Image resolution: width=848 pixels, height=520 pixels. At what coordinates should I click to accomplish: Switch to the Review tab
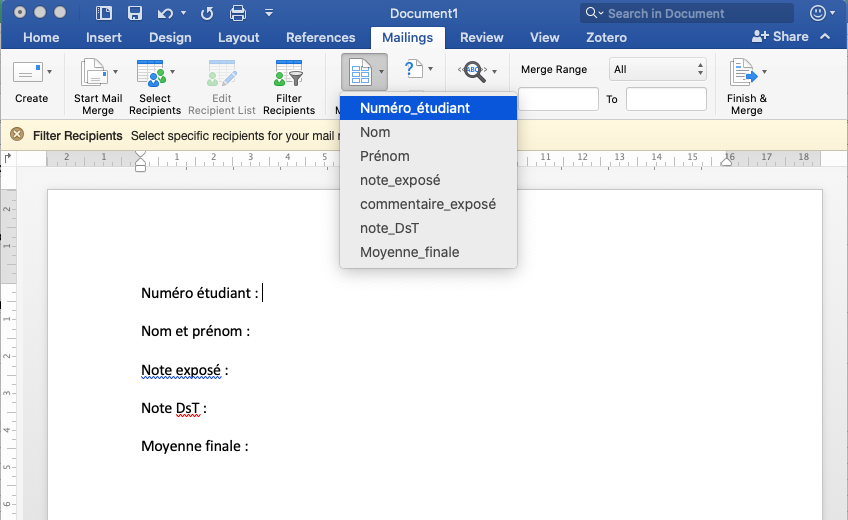coord(481,37)
